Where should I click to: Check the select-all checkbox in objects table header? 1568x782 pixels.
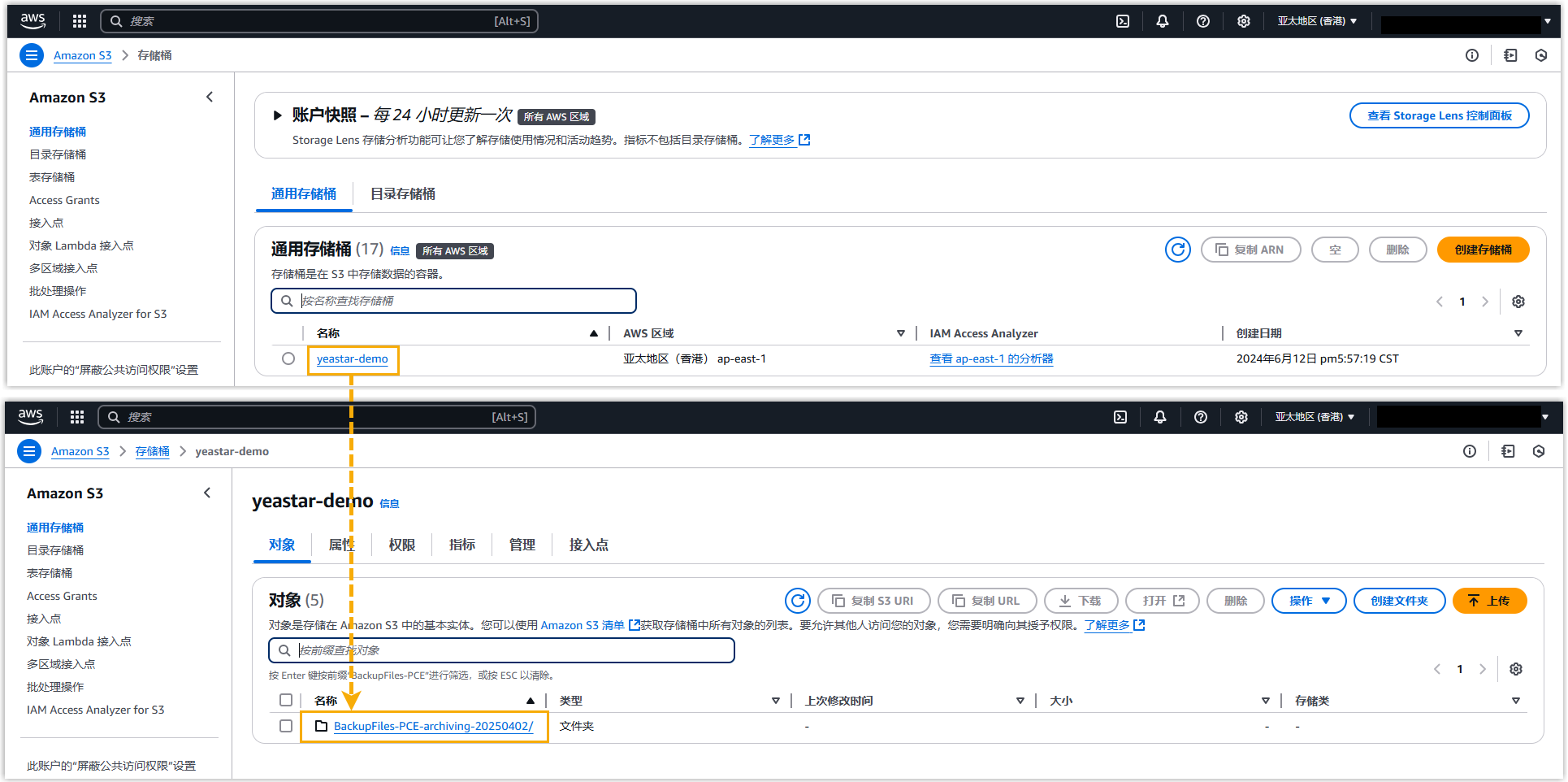click(286, 700)
